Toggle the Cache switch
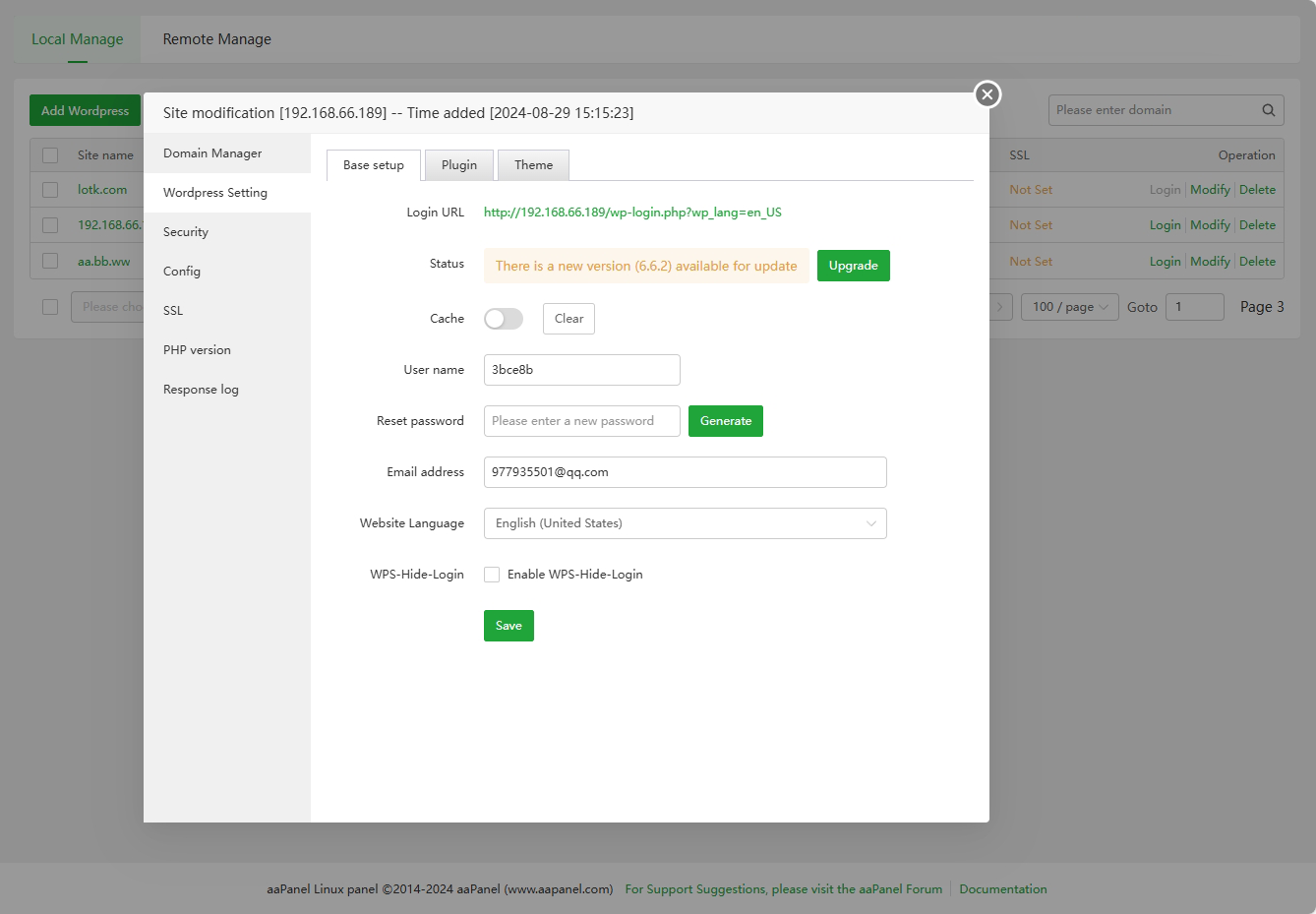This screenshot has height=914, width=1316. (504, 319)
